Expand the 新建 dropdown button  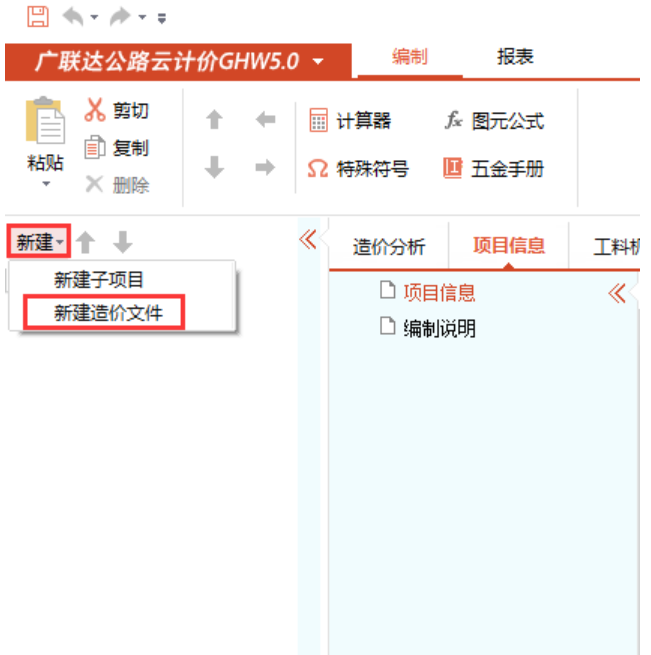pos(40,242)
